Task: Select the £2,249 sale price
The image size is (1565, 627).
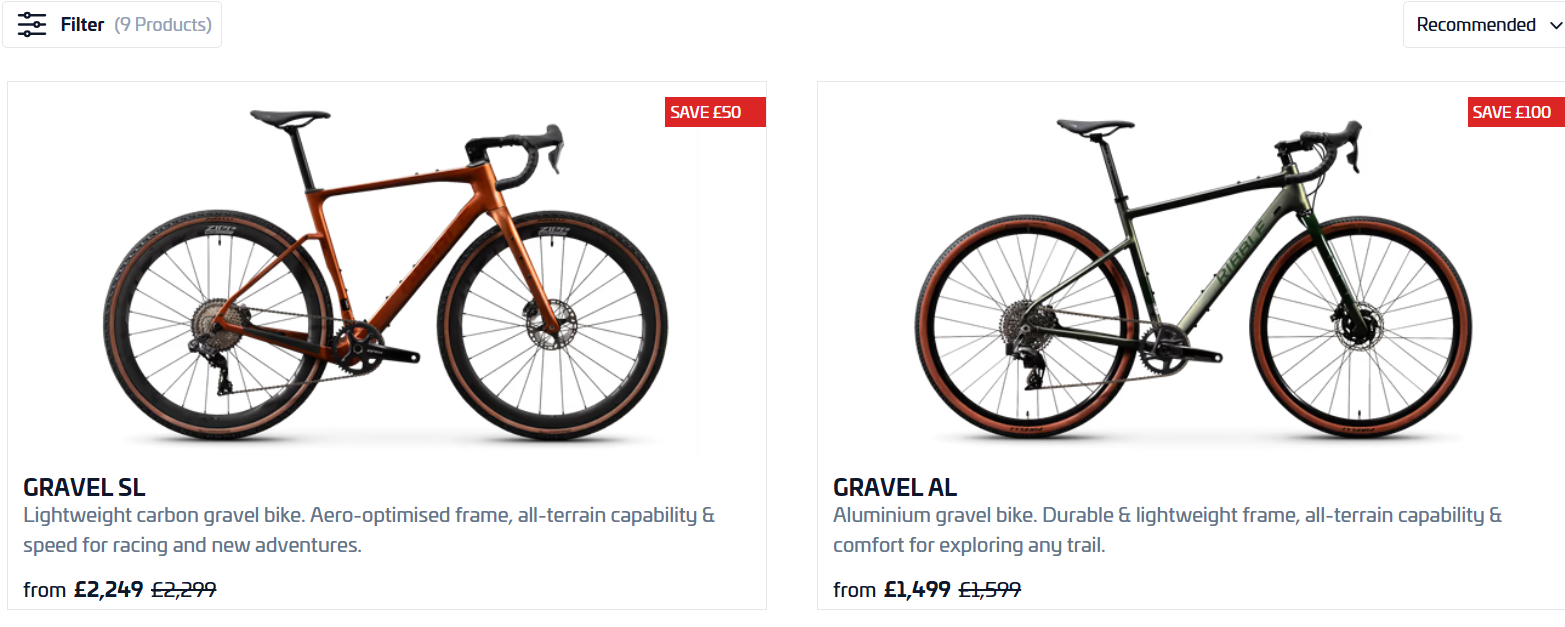Action: [109, 590]
